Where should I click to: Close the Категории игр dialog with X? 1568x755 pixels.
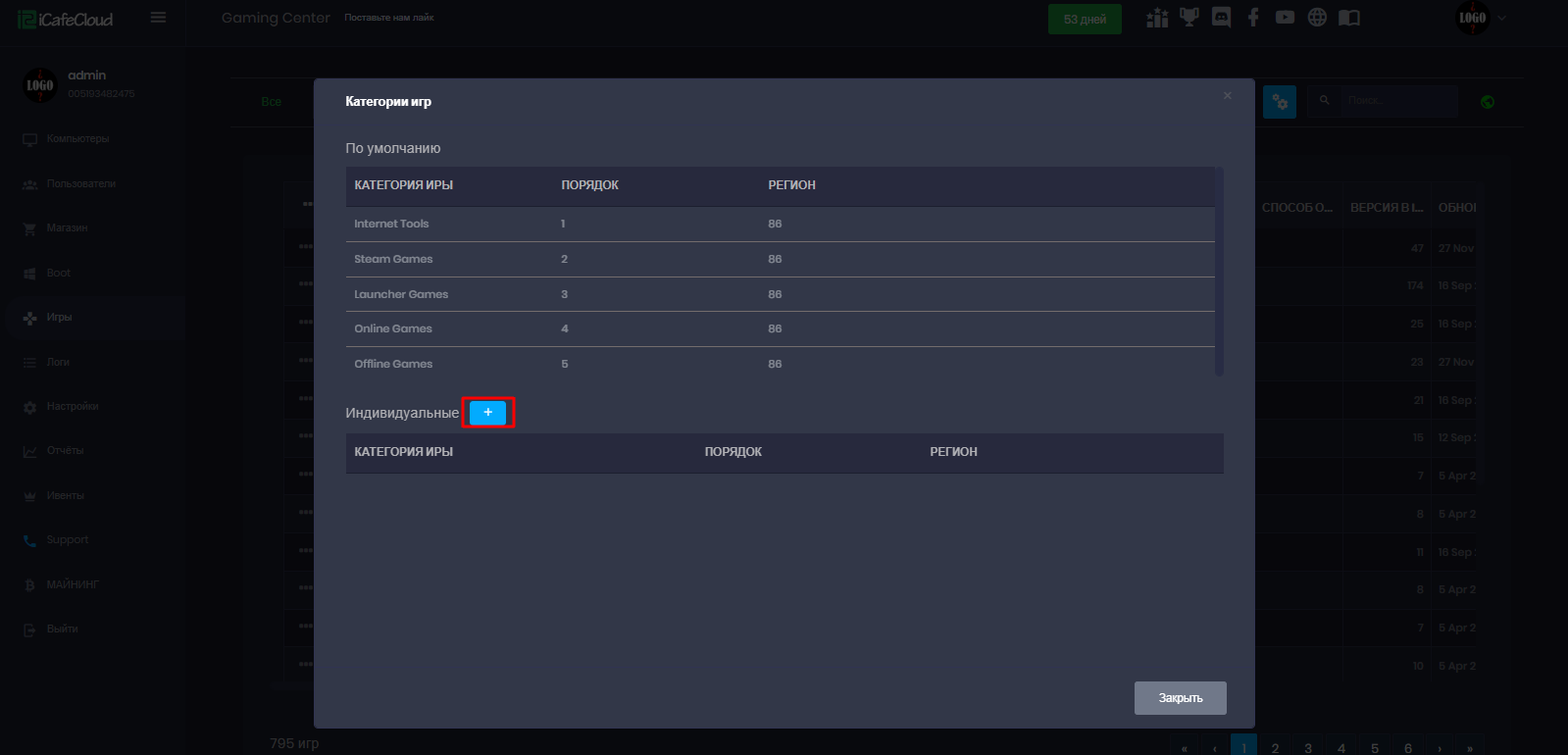click(x=1227, y=95)
